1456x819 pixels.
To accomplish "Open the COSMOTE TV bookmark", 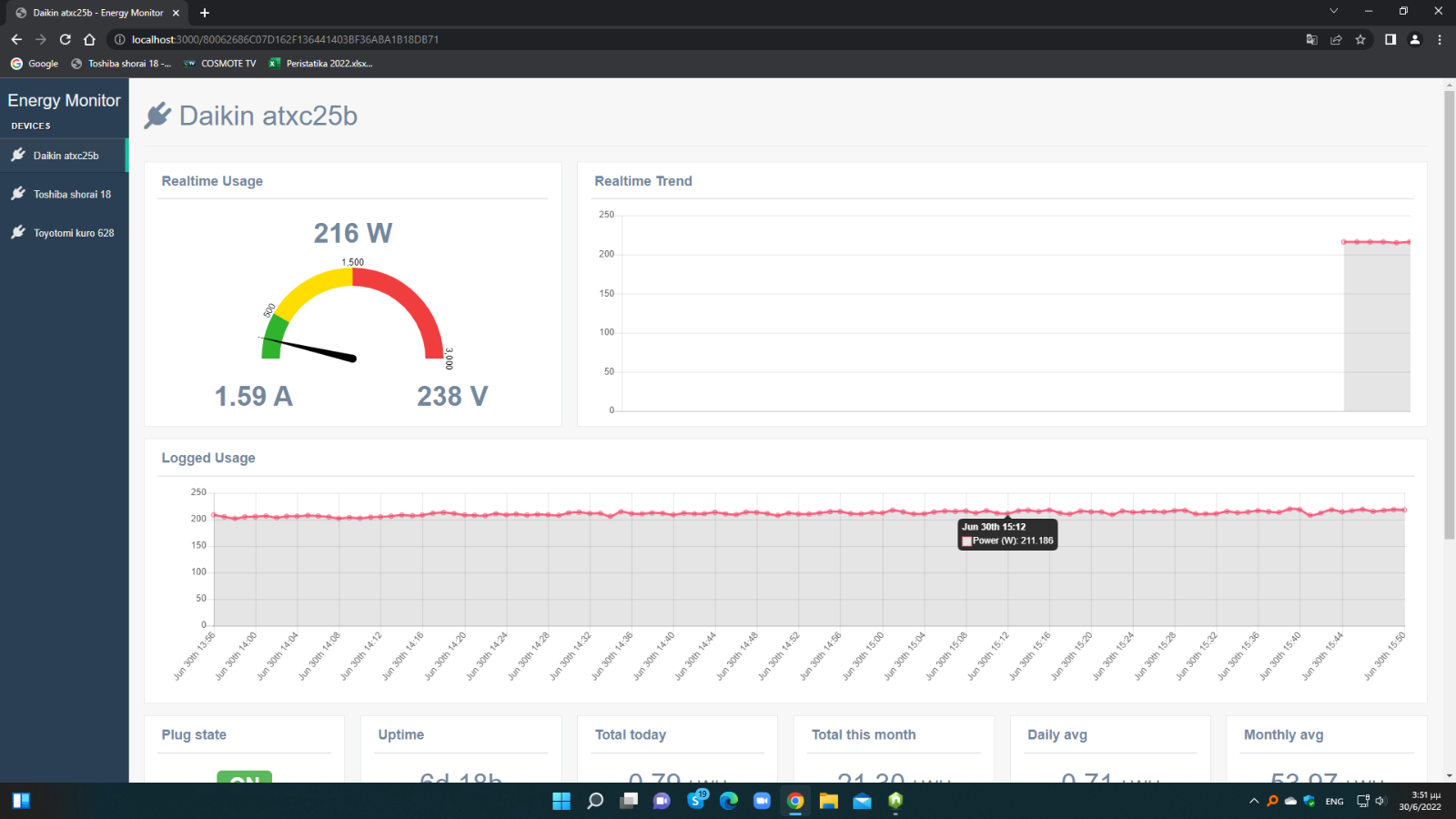I will pos(219,64).
